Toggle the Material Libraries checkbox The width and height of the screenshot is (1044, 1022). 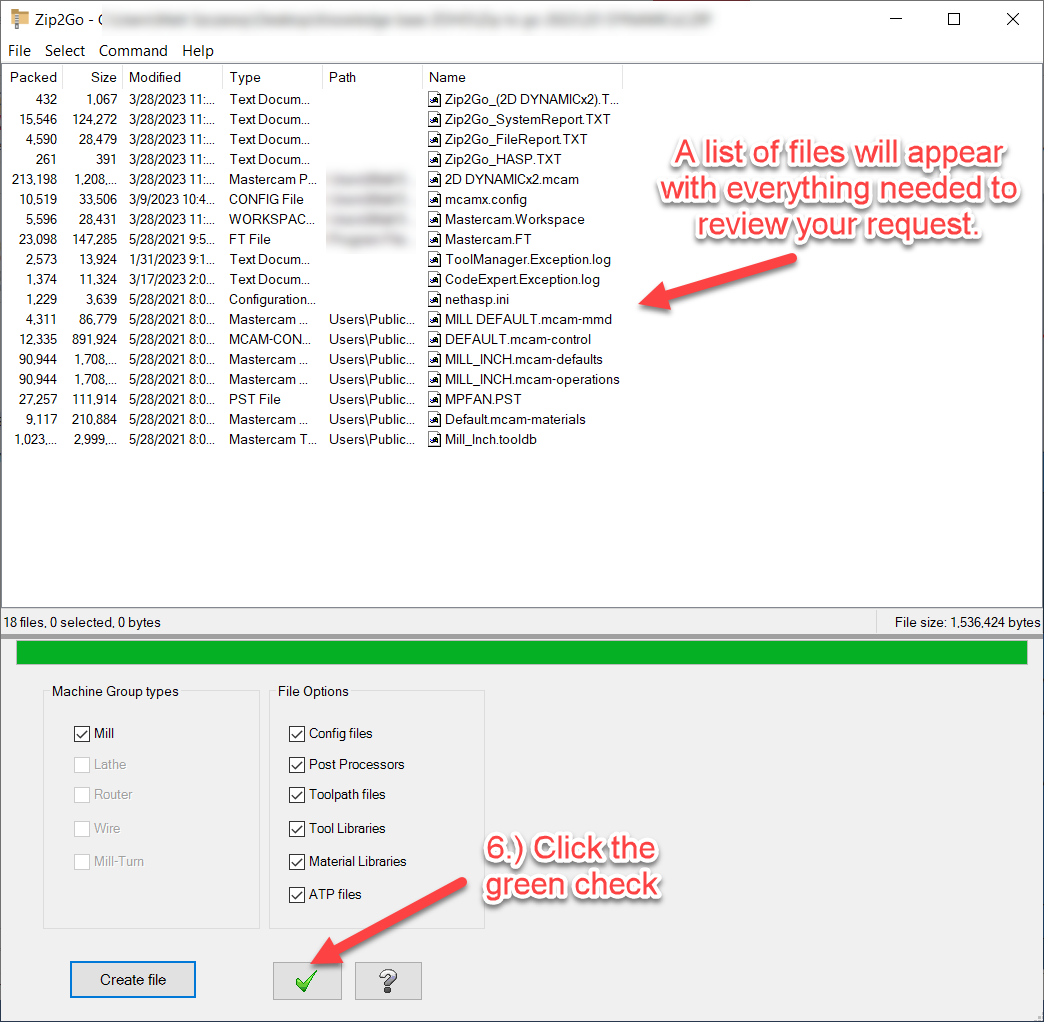coord(297,862)
